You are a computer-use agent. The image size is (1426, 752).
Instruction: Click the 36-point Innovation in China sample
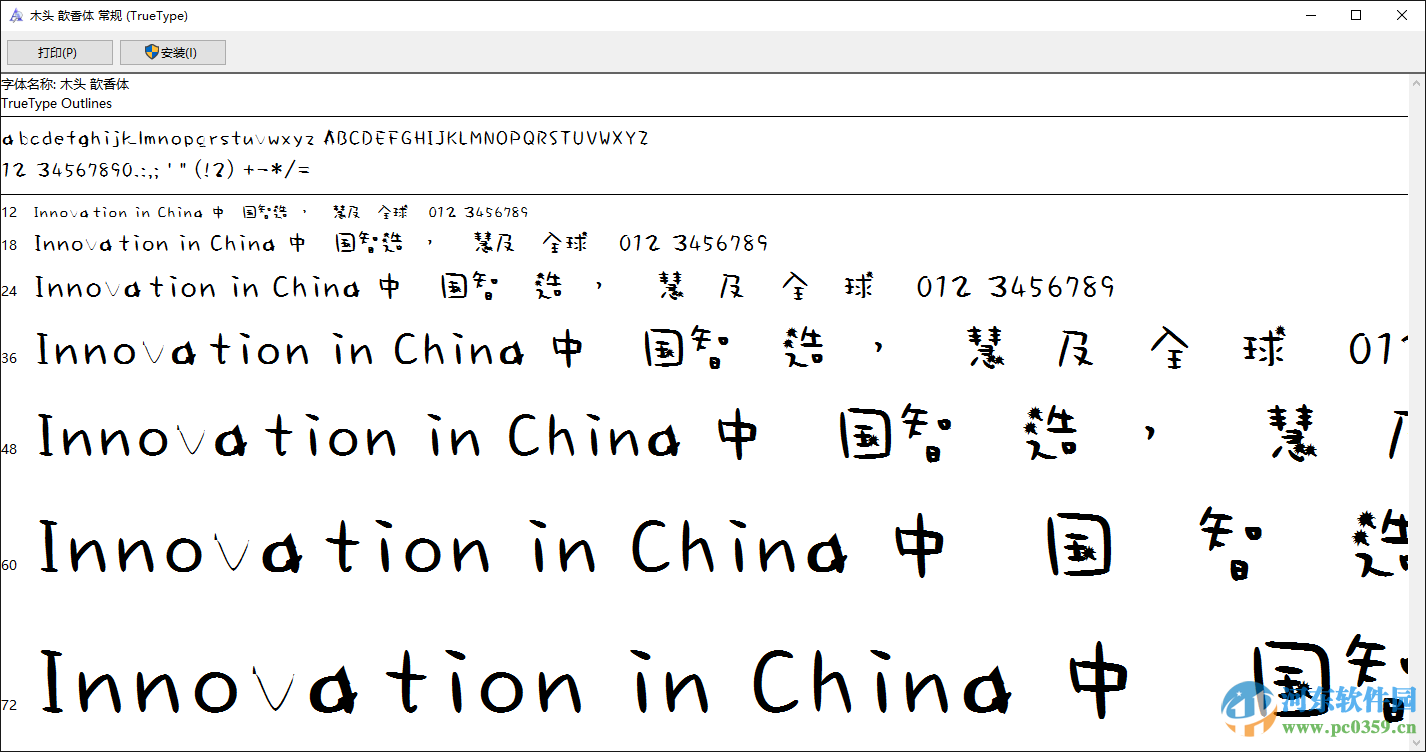point(720,349)
